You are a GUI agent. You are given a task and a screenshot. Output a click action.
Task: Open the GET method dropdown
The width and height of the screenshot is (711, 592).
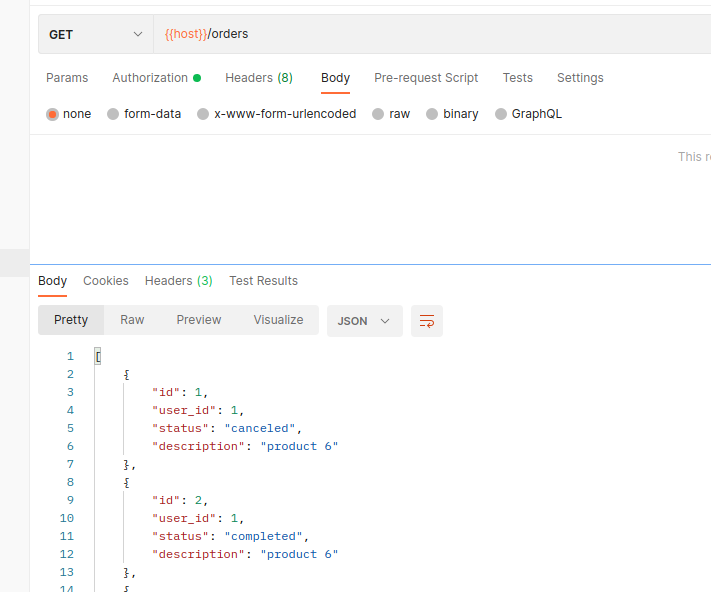96,34
